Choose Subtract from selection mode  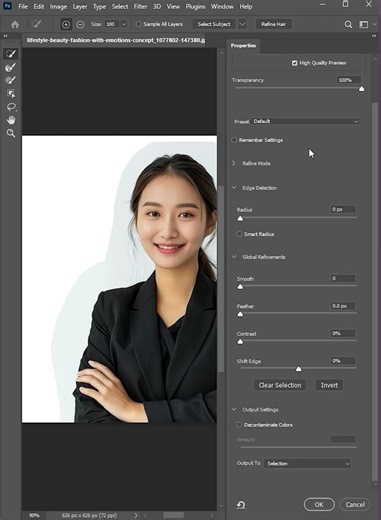click(80, 24)
